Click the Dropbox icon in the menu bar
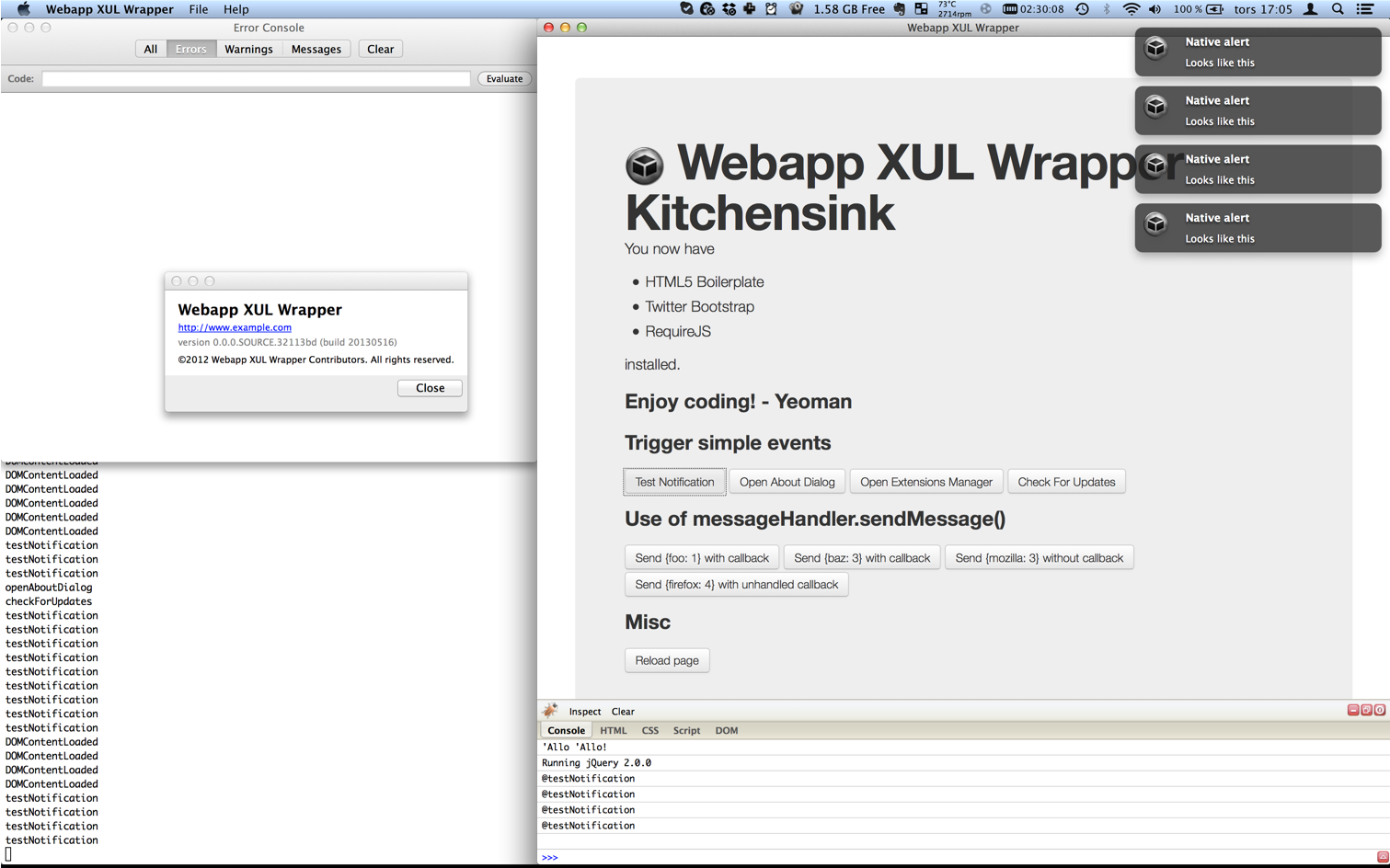The image size is (1390, 868). (729, 9)
